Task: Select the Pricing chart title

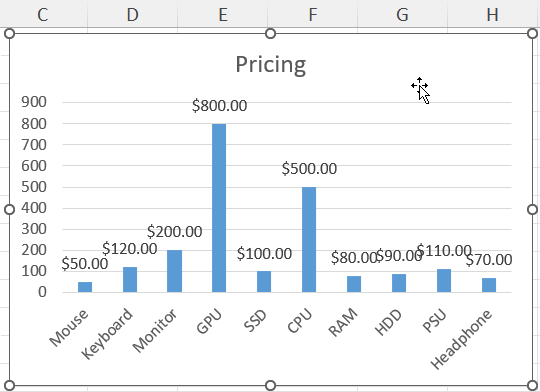Action: (x=271, y=65)
